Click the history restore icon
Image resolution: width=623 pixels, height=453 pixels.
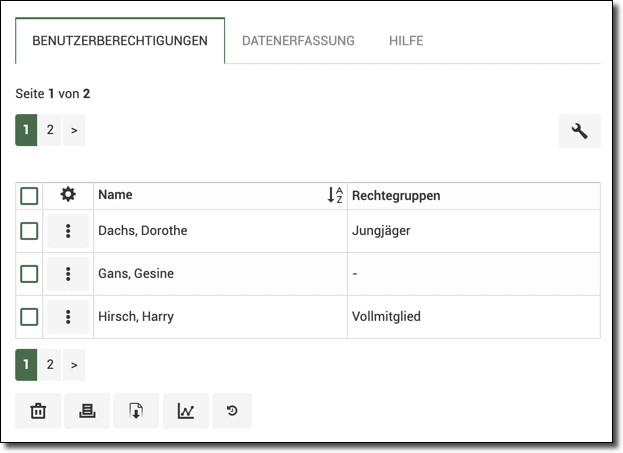(232, 411)
